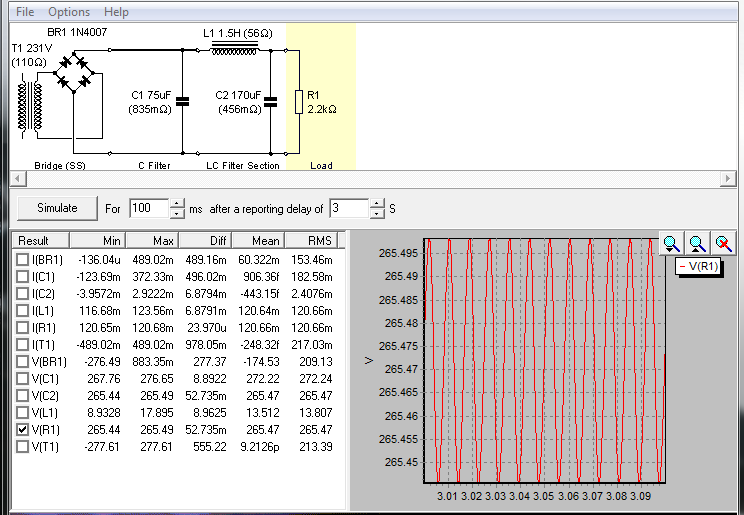Viewport: 744px width, 515px height.
Task: Select the C1 capacitor symbol
Action: [x=182, y=102]
